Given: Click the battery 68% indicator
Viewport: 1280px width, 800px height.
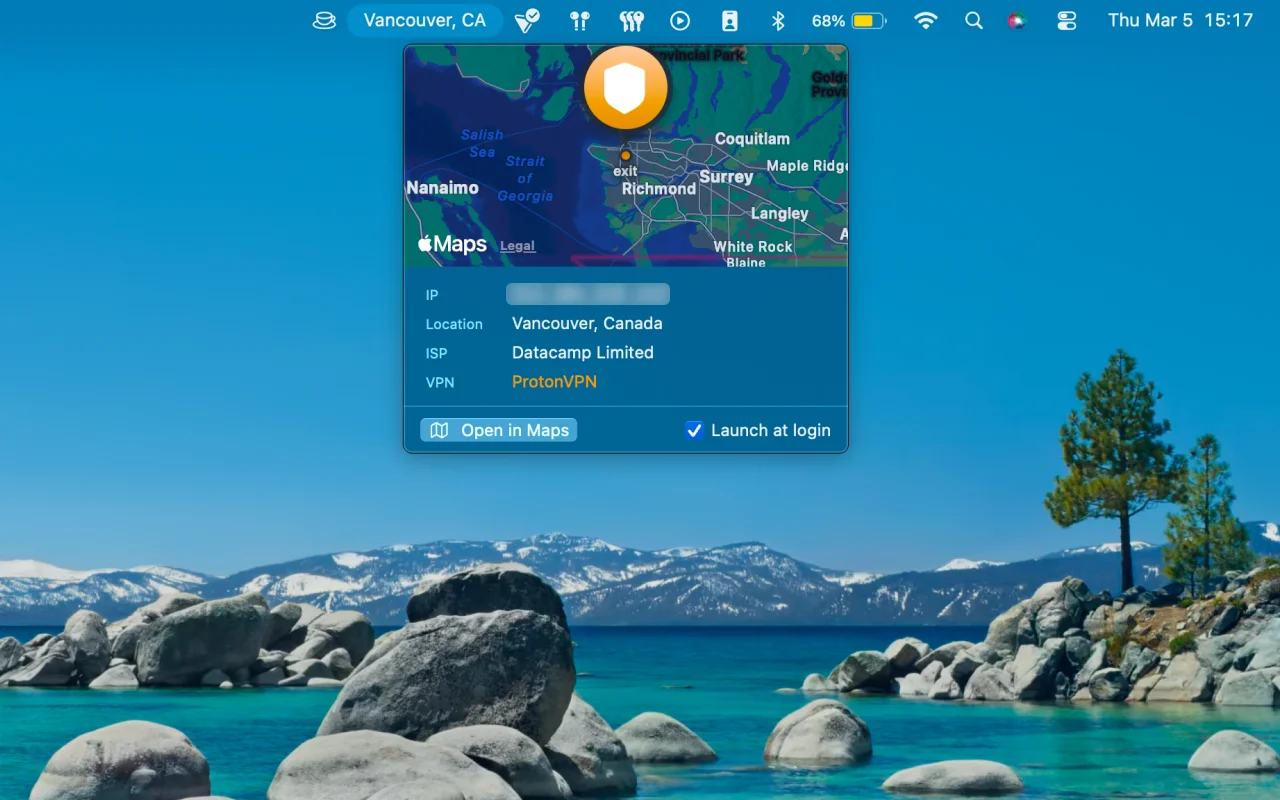Looking at the screenshot, I should (848, 20).
